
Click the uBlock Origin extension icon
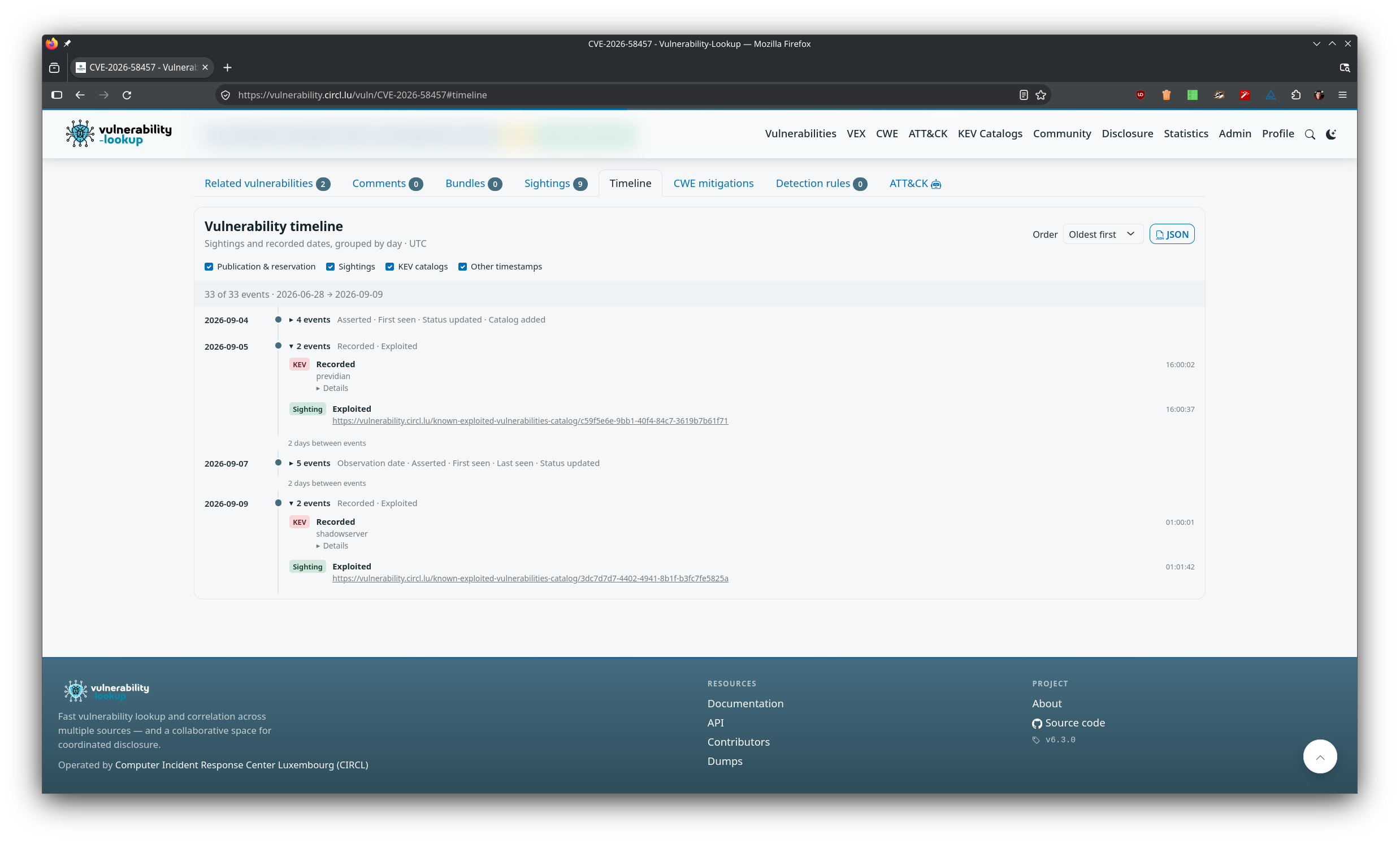tap(1140, 95)
